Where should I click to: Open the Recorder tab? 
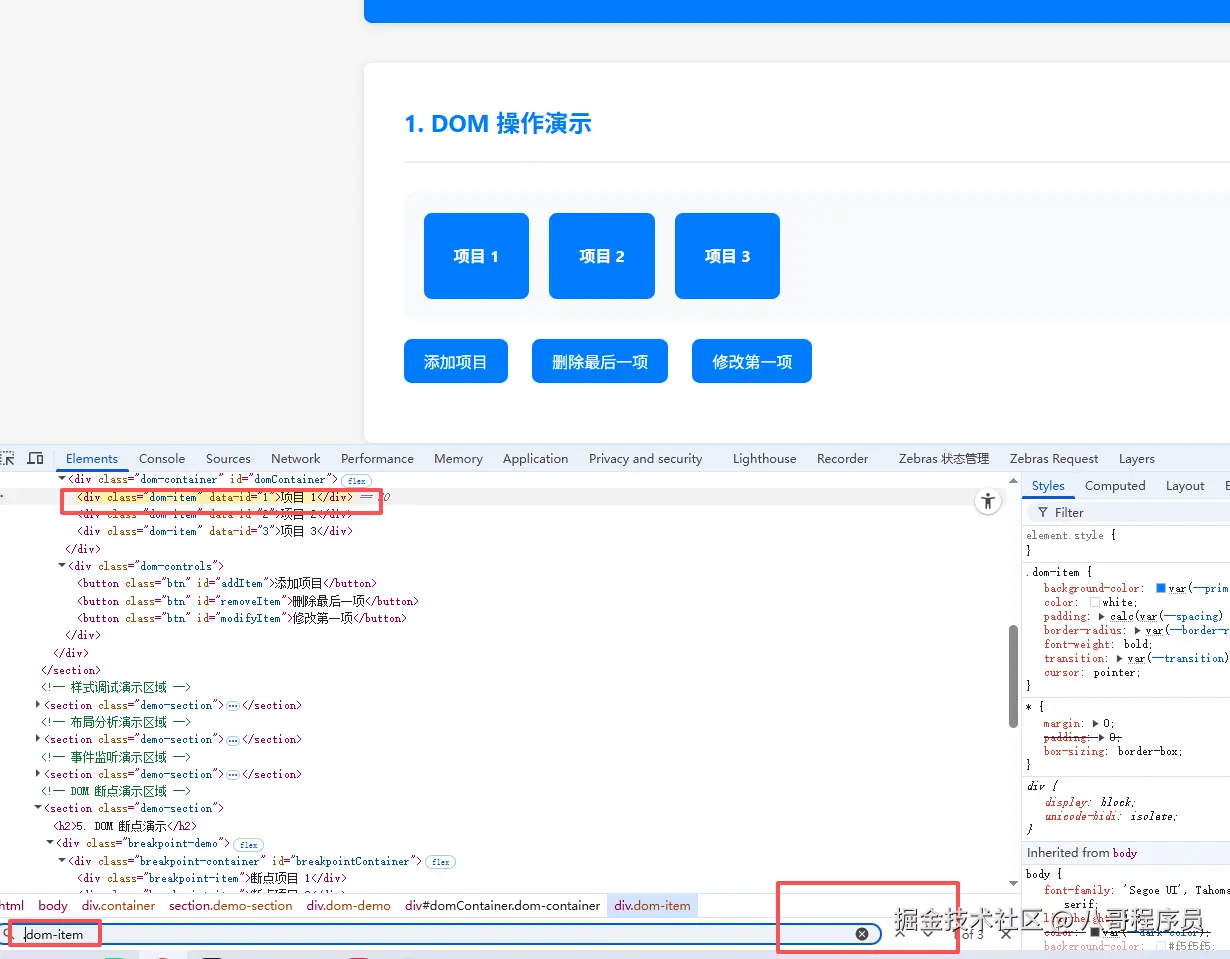point(842,458)
